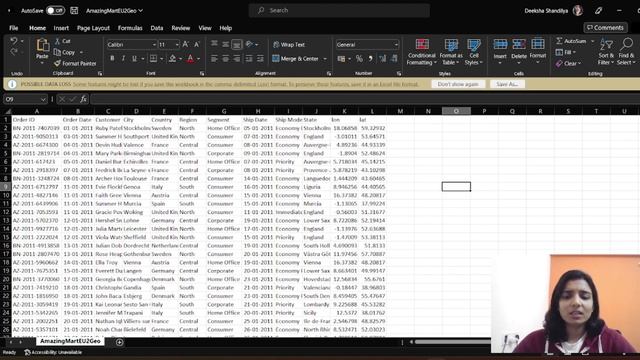Image resolution: width=640 pixels, height=360 pixels.
Task: Click the Orientation text angle icon
Action: point(249,44)
